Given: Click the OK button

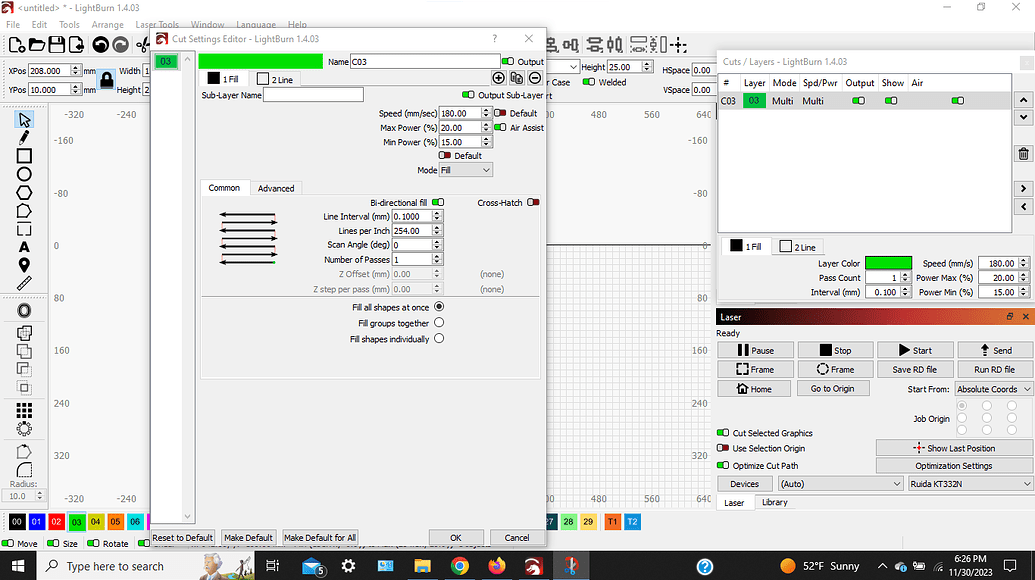Looking at the screenshot, I should pyautogui.click(x=455, y=537).
